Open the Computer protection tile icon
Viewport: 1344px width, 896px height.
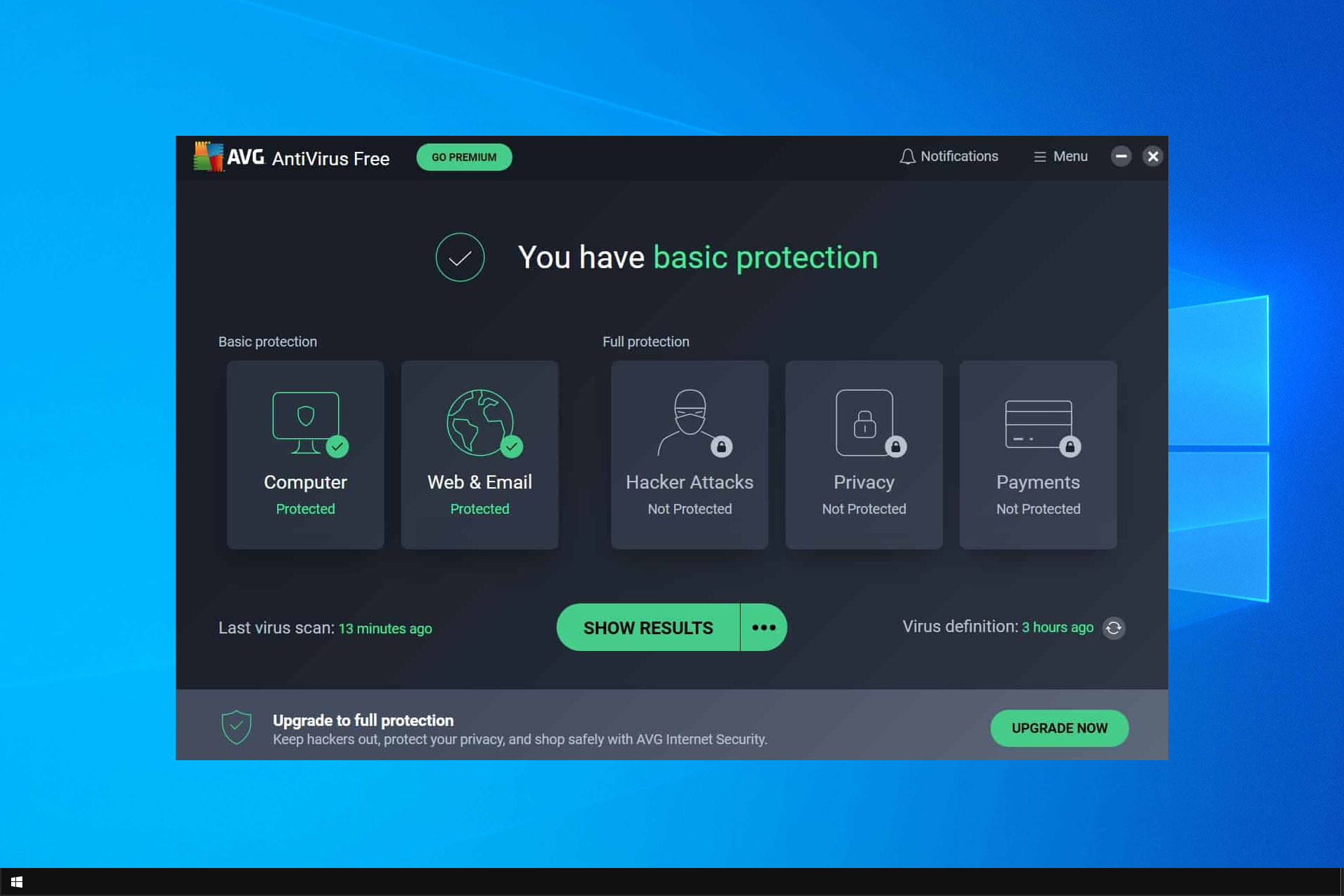pos(306,422)
